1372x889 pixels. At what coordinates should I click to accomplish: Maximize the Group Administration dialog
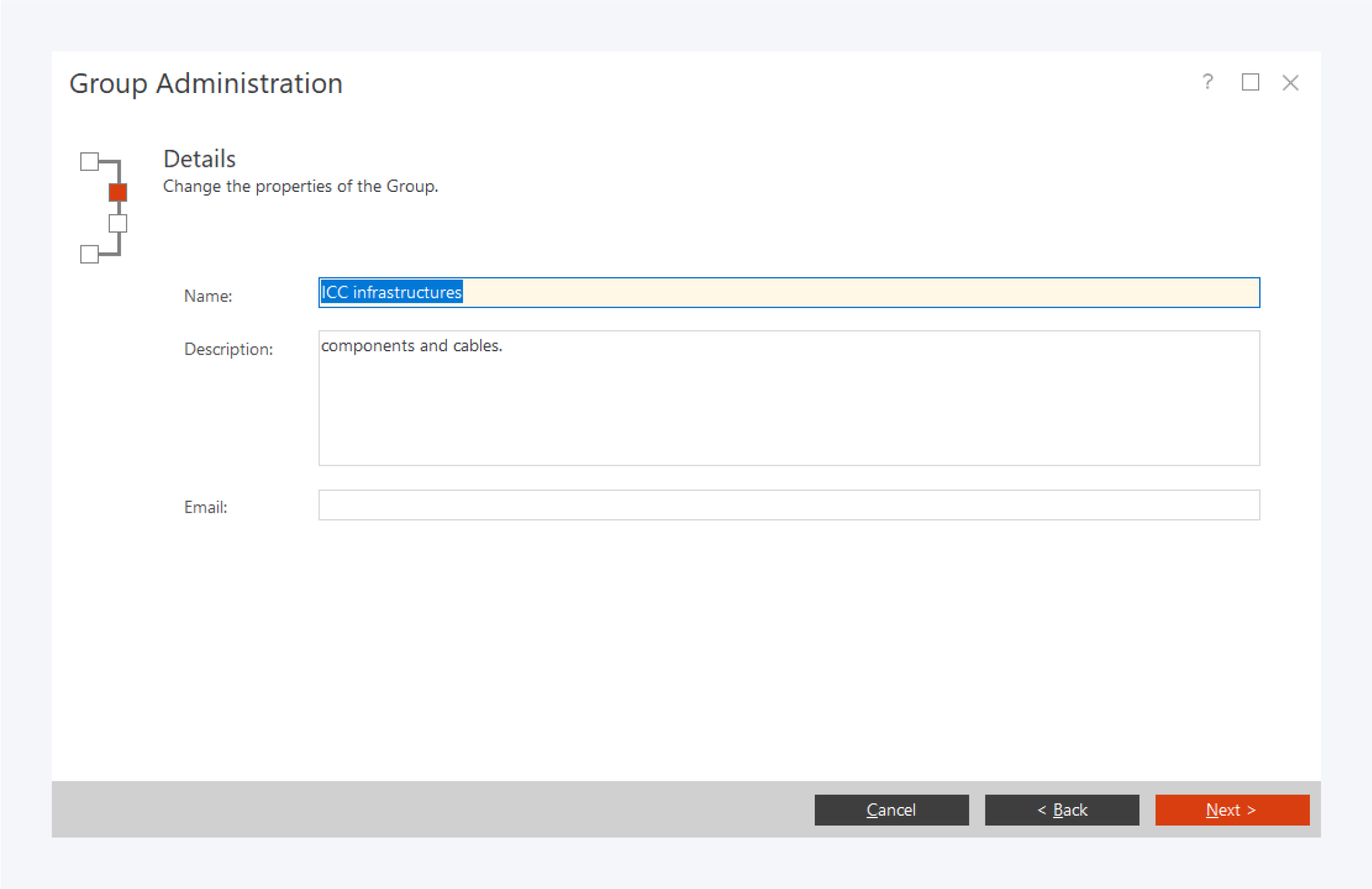coord(1250,82)
